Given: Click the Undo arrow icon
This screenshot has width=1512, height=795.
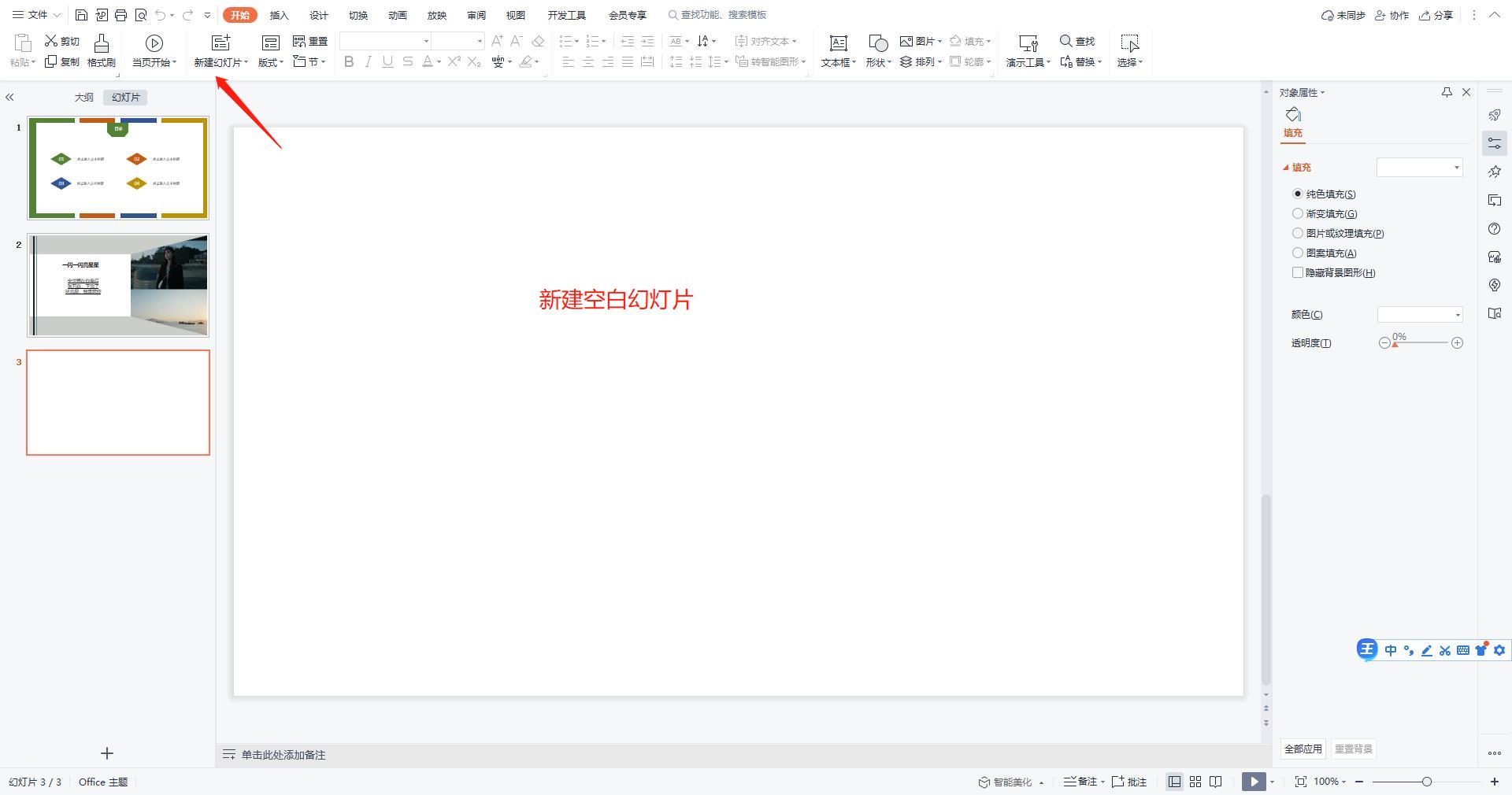Looking at the screenshot, I should 161,15.
